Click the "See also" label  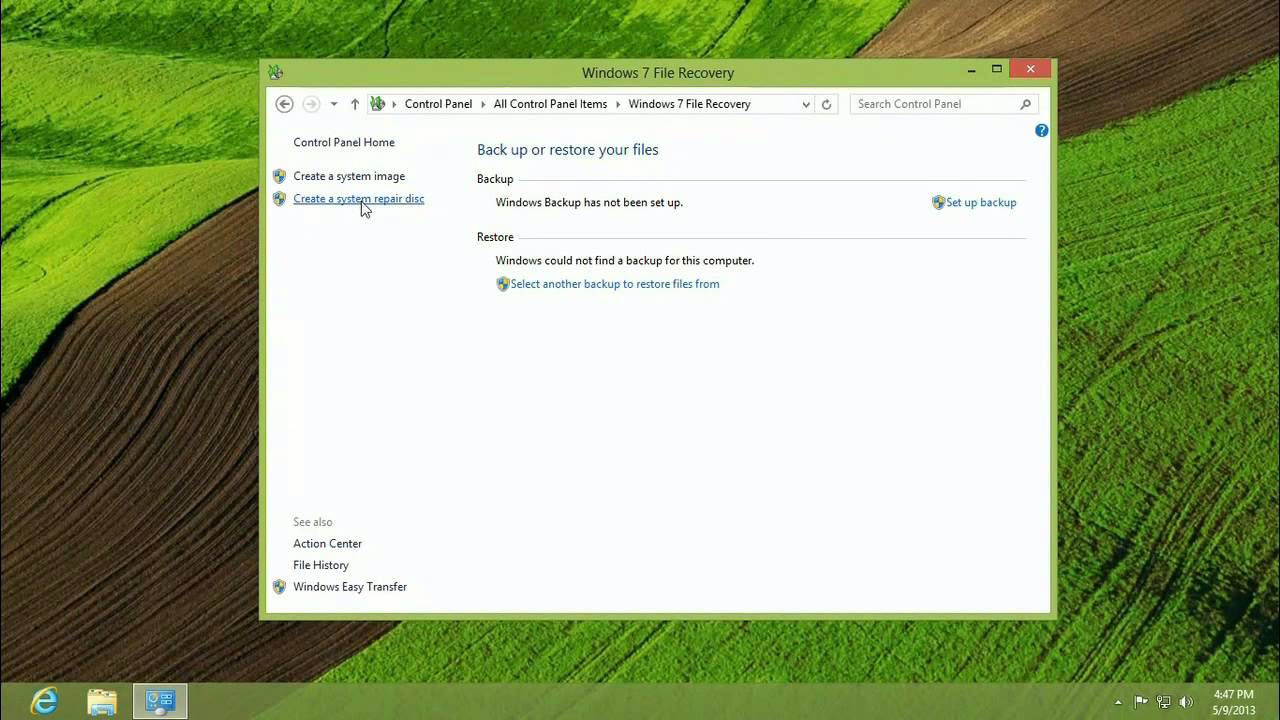point(312,522)
